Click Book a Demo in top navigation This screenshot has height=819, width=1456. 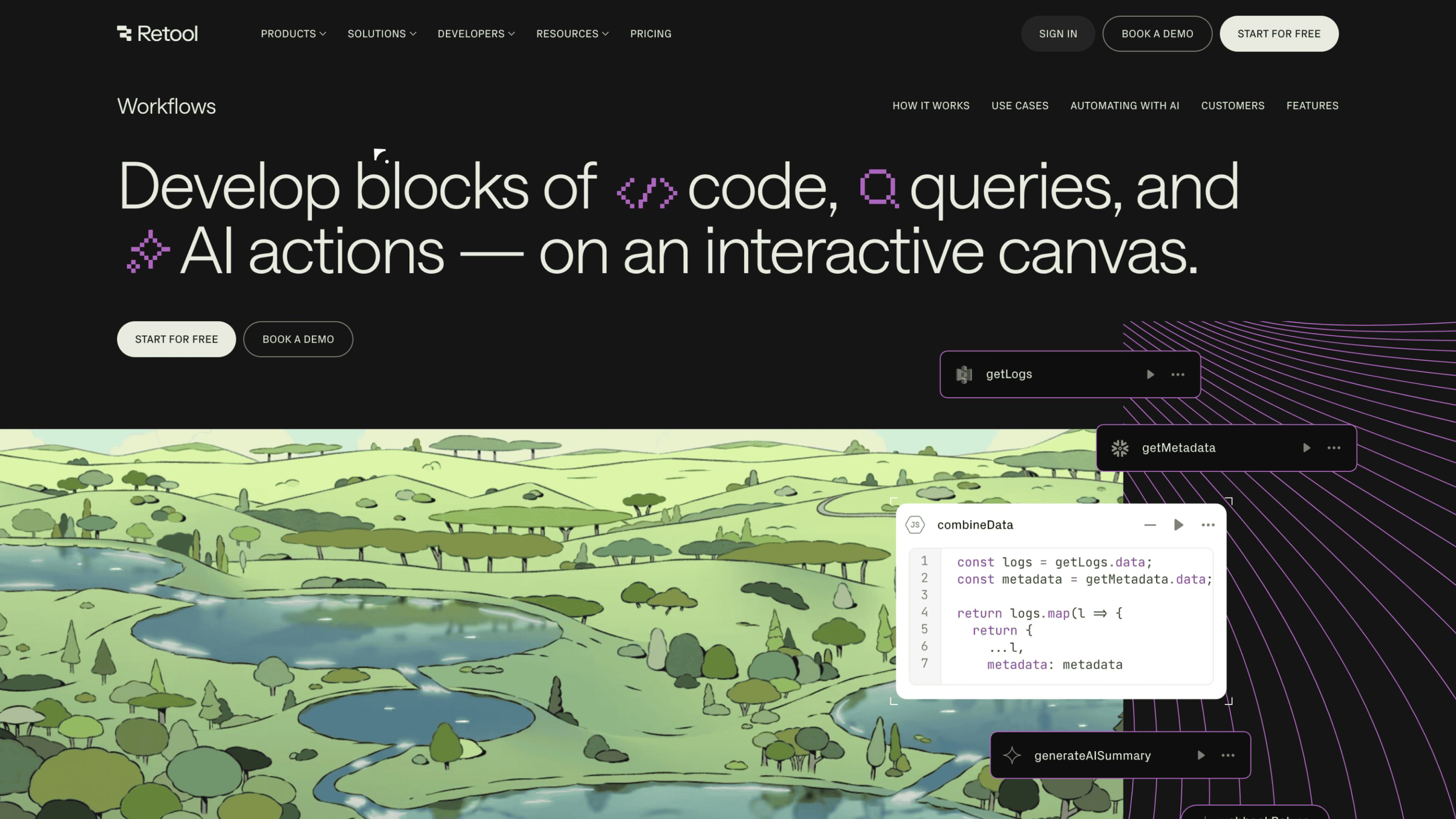(1157, 34)
